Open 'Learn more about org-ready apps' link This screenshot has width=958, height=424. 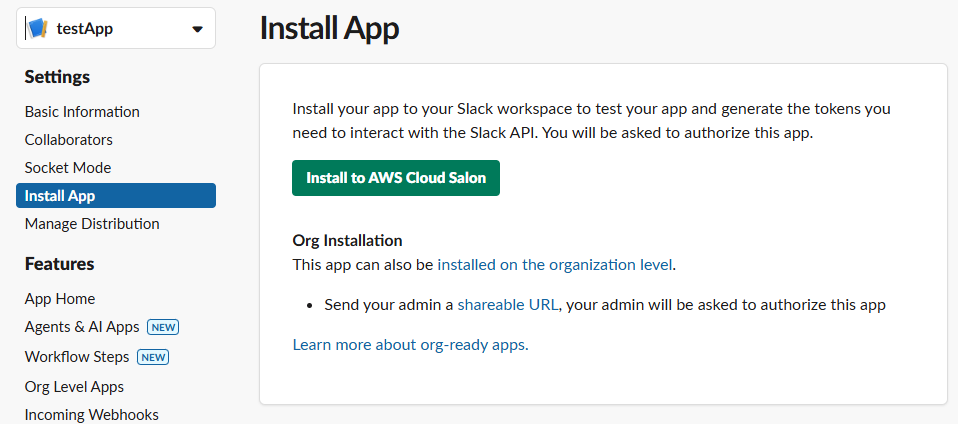(x=411, y=345)
